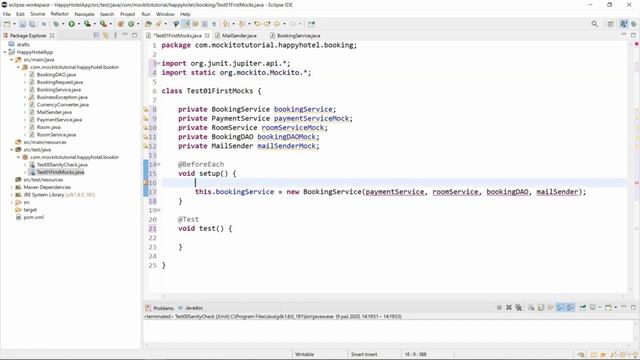Click the Coverage run icon in toolbar

coord(87,24)
